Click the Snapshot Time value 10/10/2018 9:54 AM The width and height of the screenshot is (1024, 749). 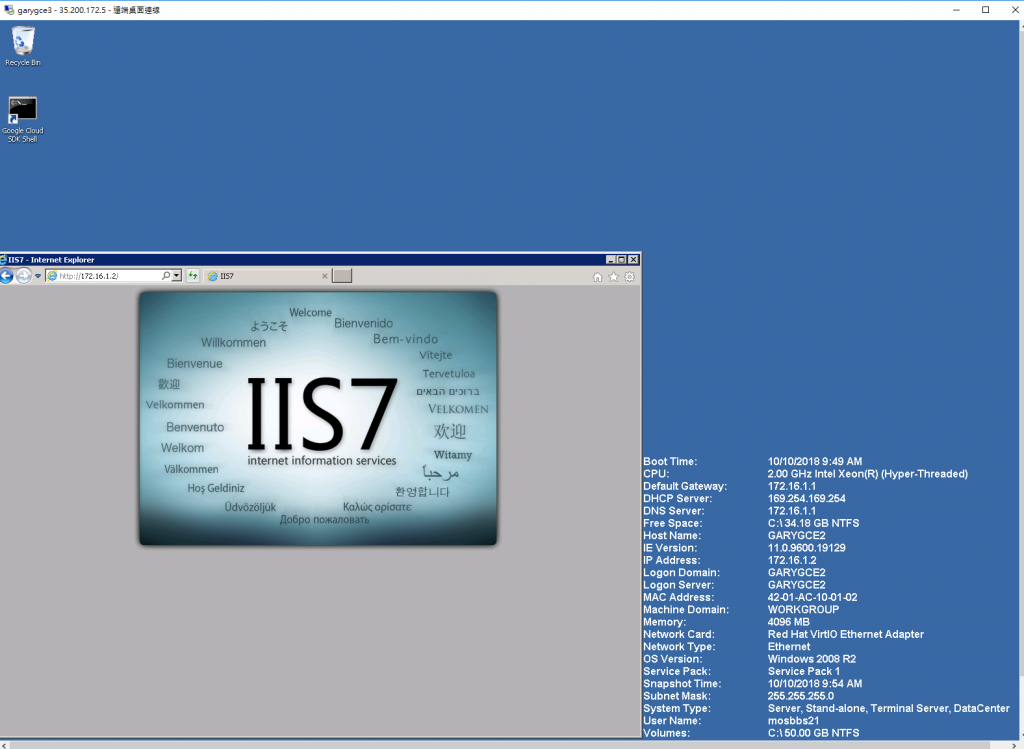(814, 684)
